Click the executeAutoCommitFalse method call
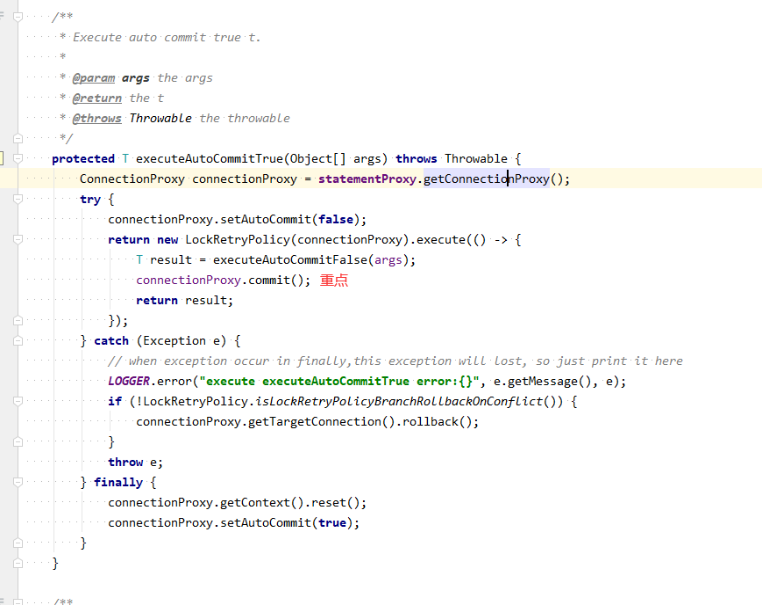762x605 pixels. [x=290, y=260]
